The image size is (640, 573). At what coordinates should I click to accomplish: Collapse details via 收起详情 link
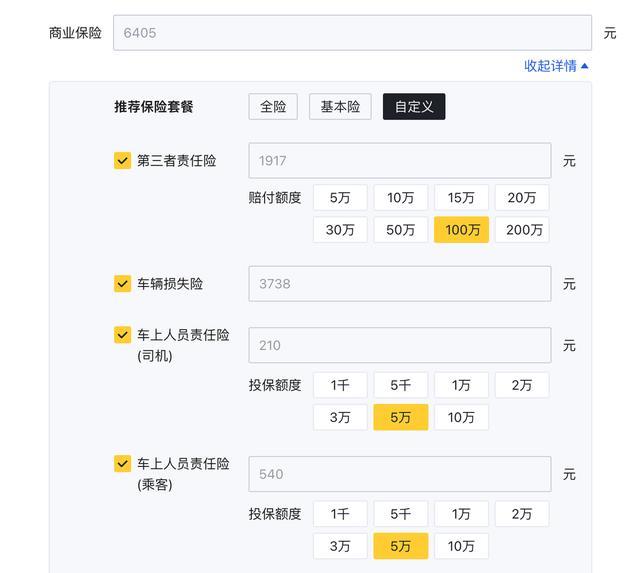[556, 66]
